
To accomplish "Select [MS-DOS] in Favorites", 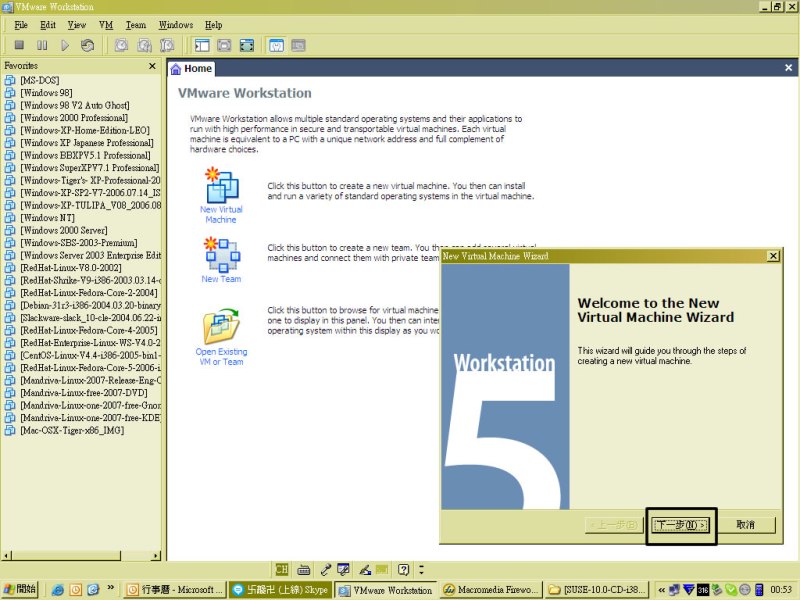I will 40,80.
